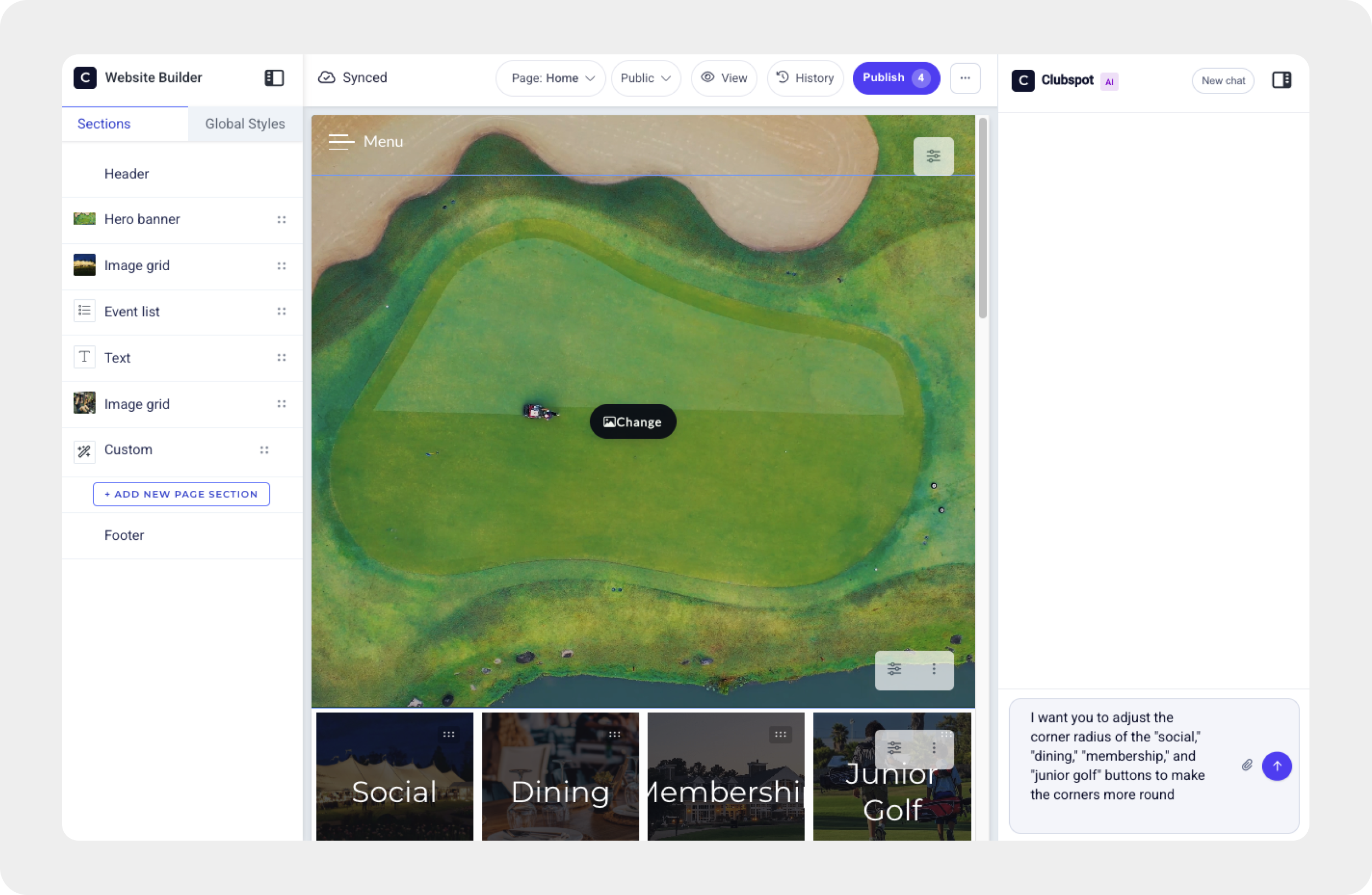Image resolution: width=1372 pixels, height=895 pixels.
Task: Open the Public visibility dropdown
Action: point(645,78)
